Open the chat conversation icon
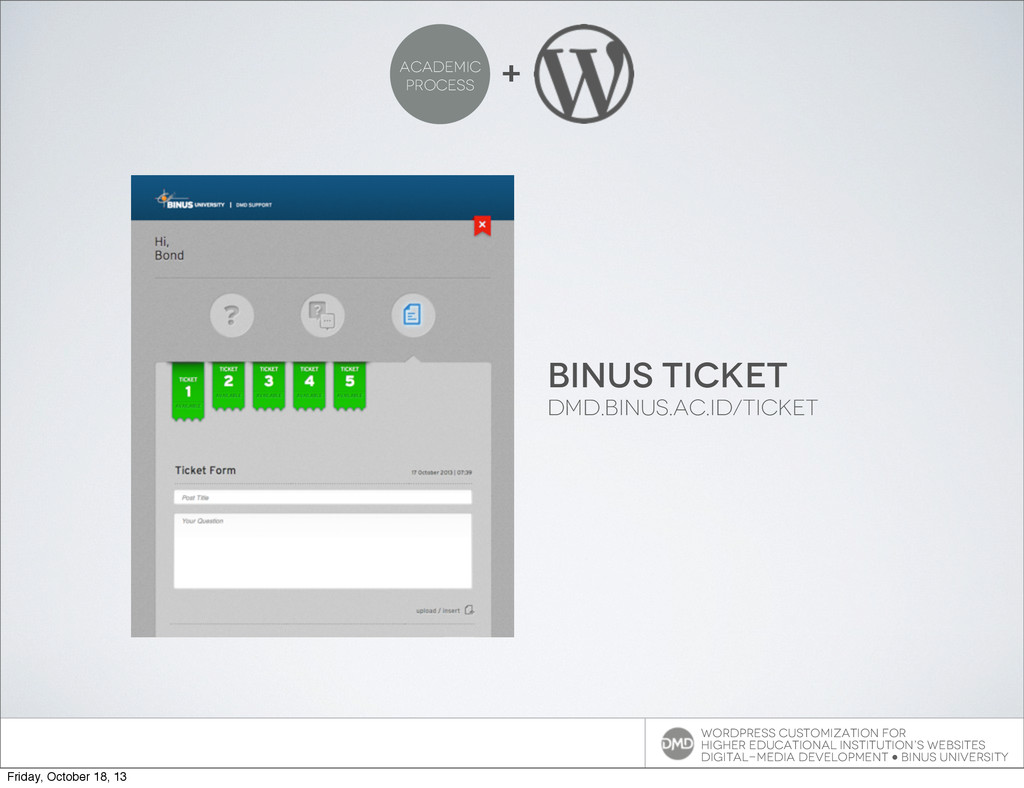 tap(322, 315)
